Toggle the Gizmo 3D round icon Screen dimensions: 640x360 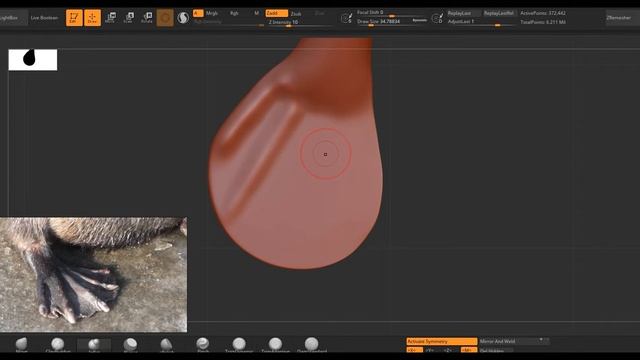165,18
